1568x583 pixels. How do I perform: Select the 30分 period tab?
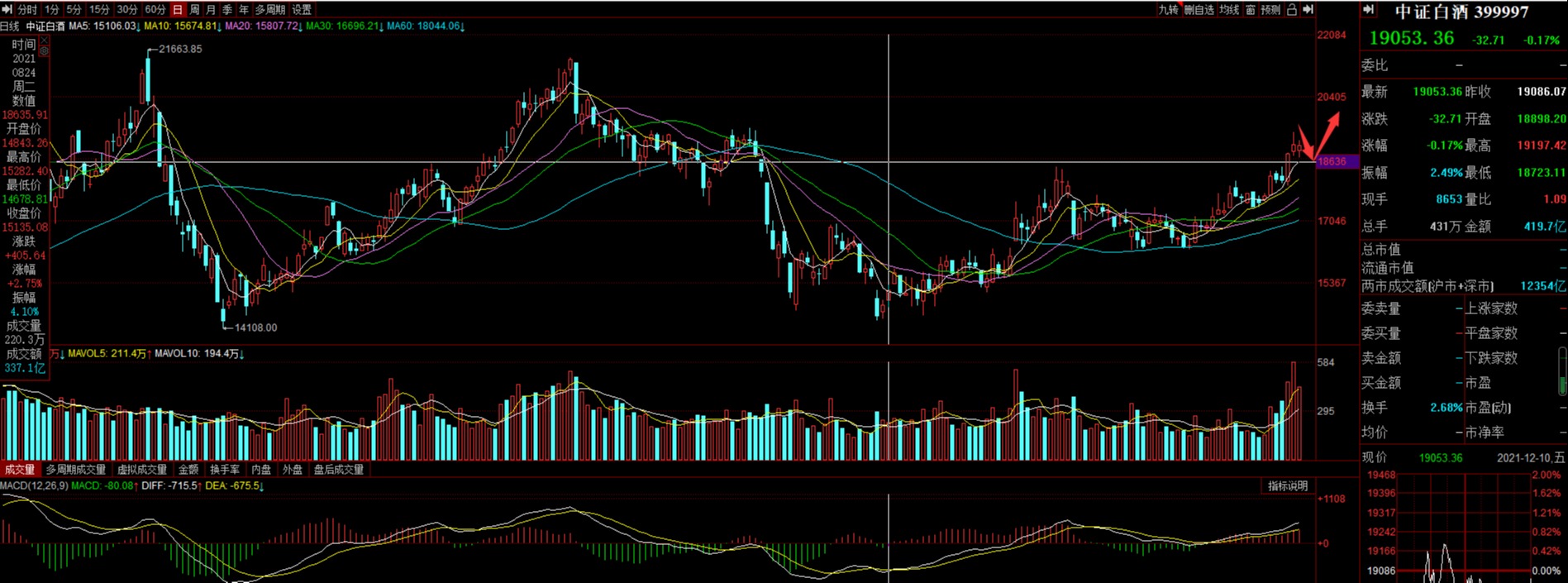coord(127,9)
